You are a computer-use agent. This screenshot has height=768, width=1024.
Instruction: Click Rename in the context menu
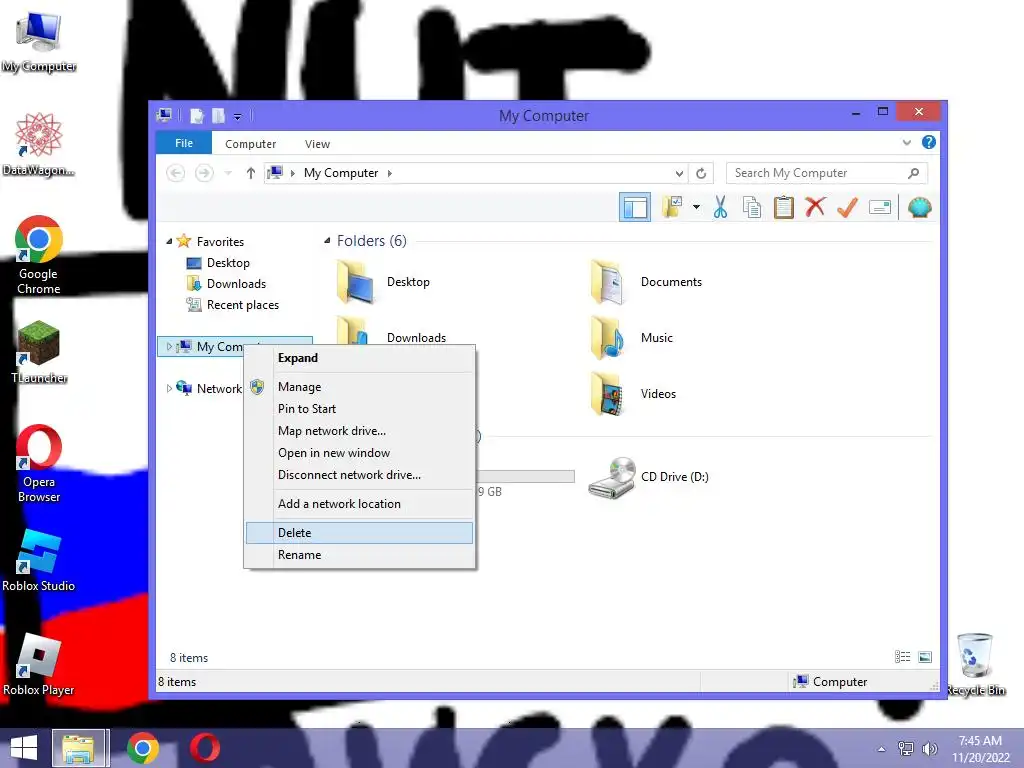tap(359, 554)
